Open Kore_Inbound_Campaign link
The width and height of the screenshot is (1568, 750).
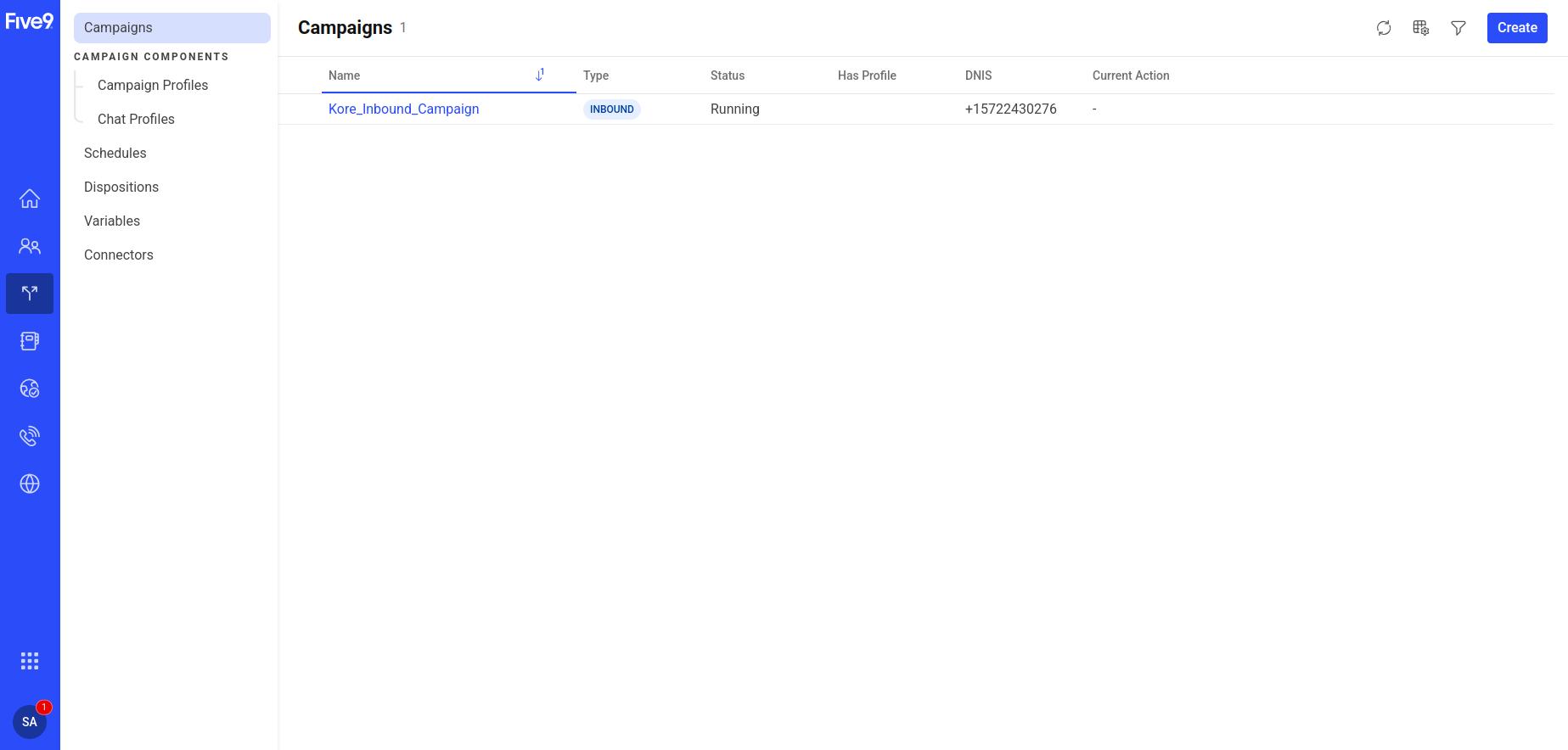[x=404, y=109]
